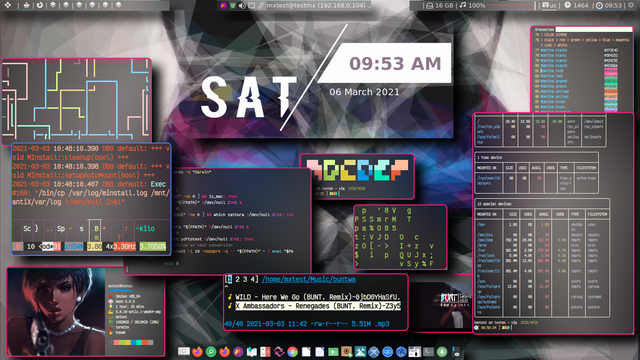Open the calendar-like window icon in dock
640x360 pixels.
click(414, 352)
